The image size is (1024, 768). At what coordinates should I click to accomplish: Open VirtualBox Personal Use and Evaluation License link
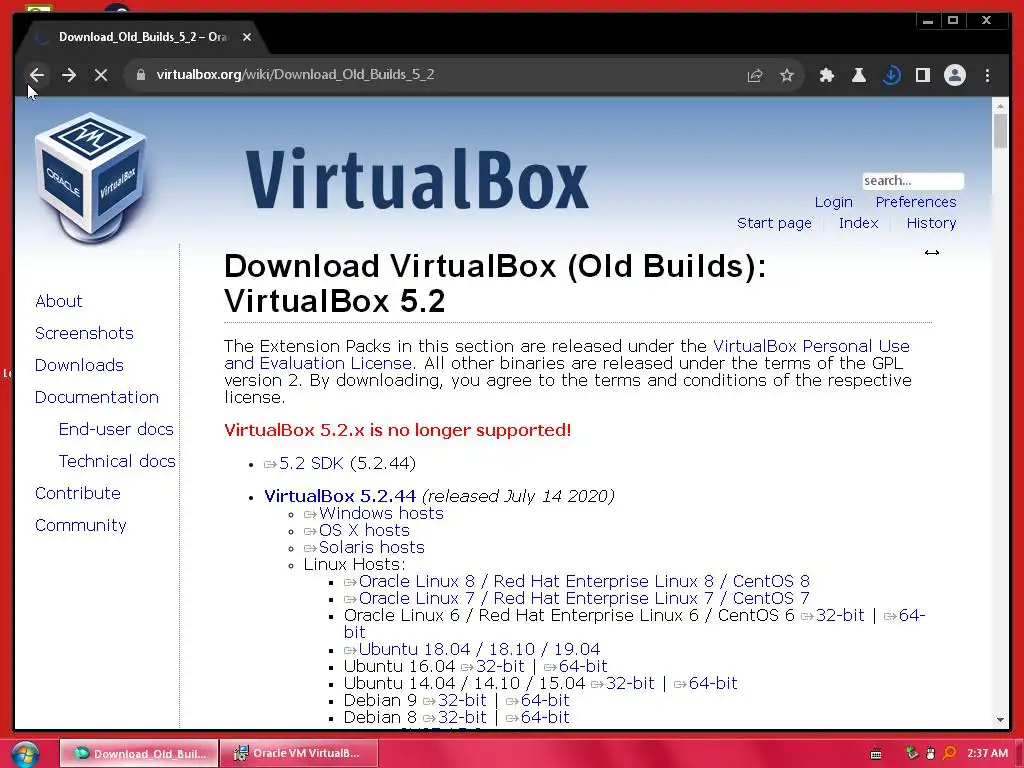[x=810, y=346]
